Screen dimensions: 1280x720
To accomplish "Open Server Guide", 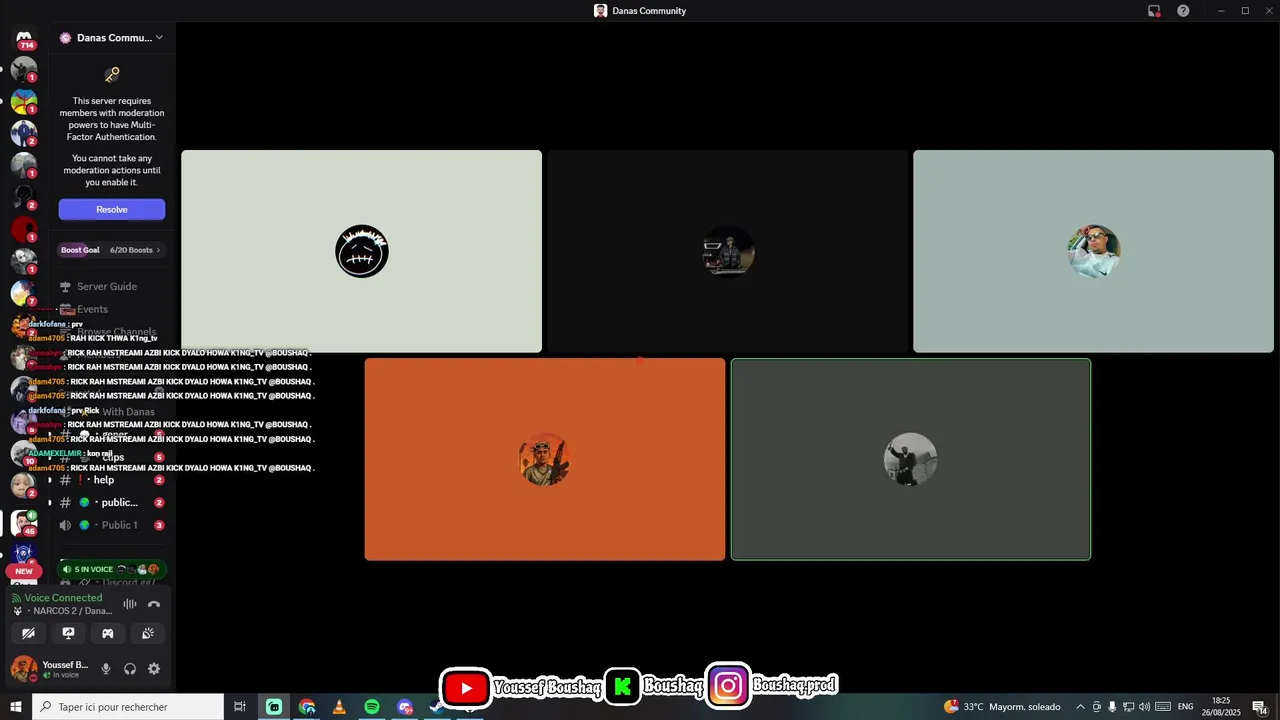I will tap(106, 286).
